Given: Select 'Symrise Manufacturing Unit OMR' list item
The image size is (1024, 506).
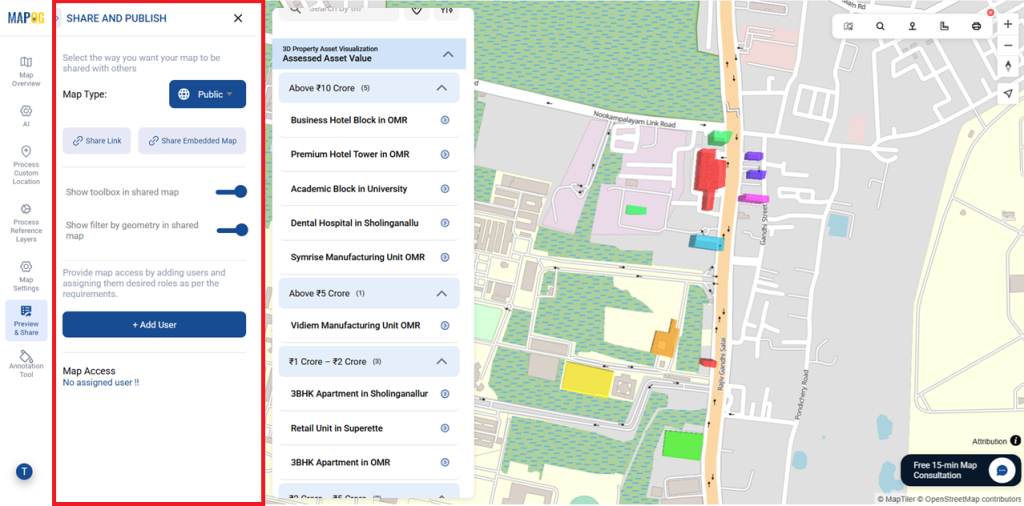Looking at the screenshot, I should 369,257.
